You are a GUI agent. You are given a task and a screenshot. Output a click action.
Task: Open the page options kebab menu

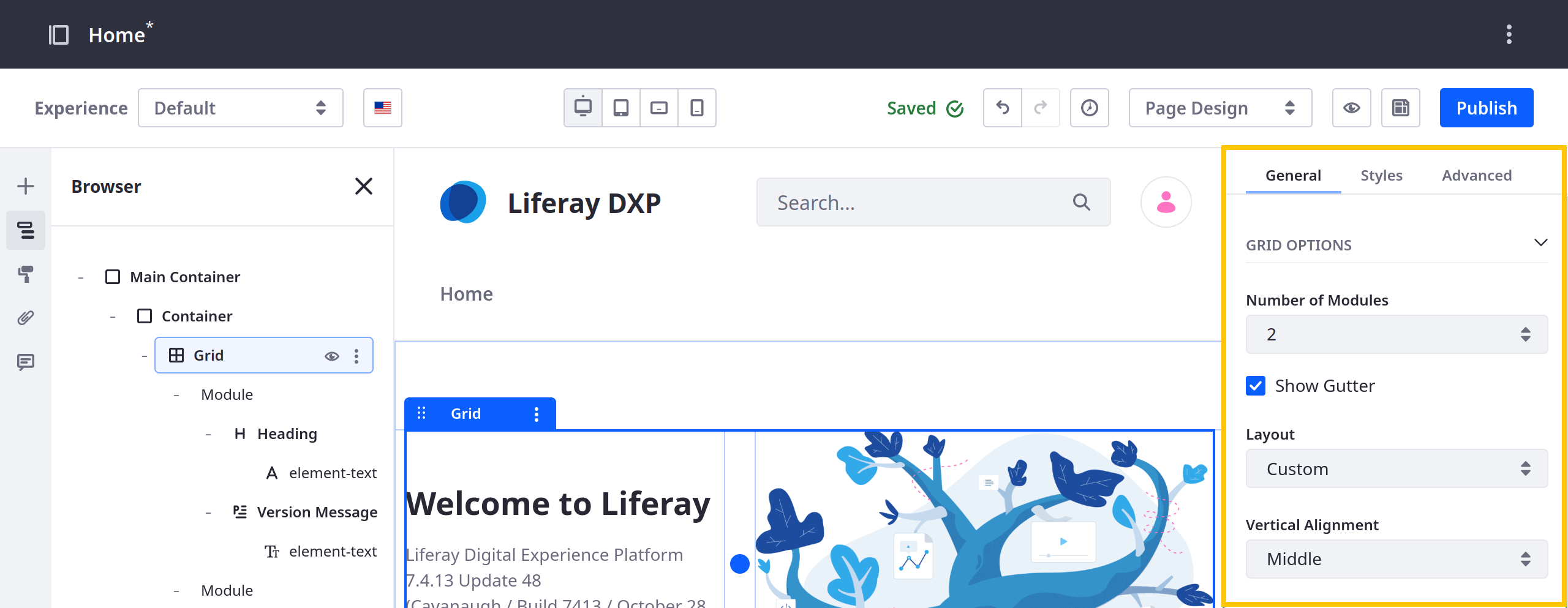point(1509,35)
